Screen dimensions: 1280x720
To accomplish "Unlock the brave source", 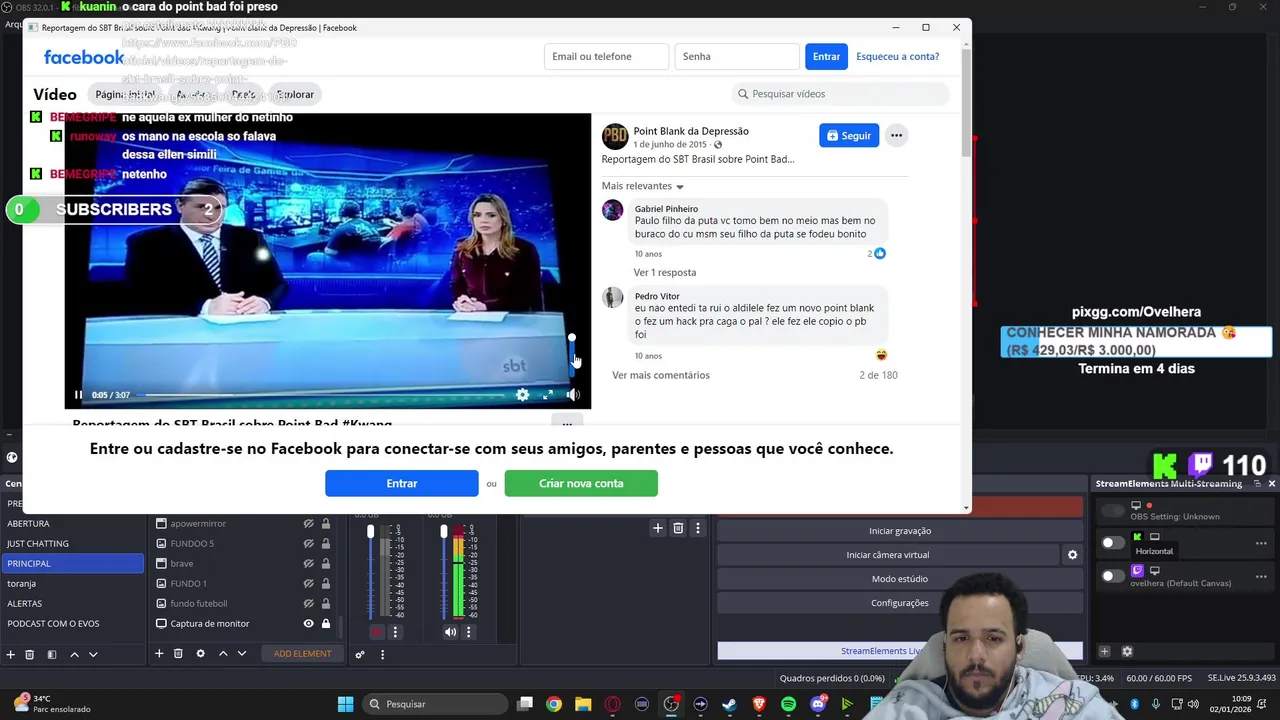I will pos(325,563).
